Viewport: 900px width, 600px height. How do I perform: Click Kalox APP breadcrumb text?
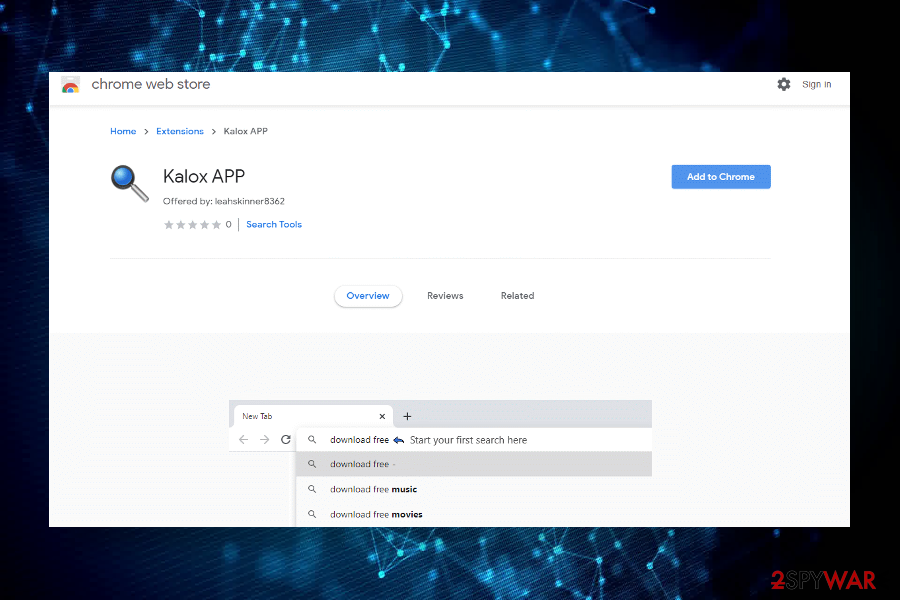pos(246,131)
